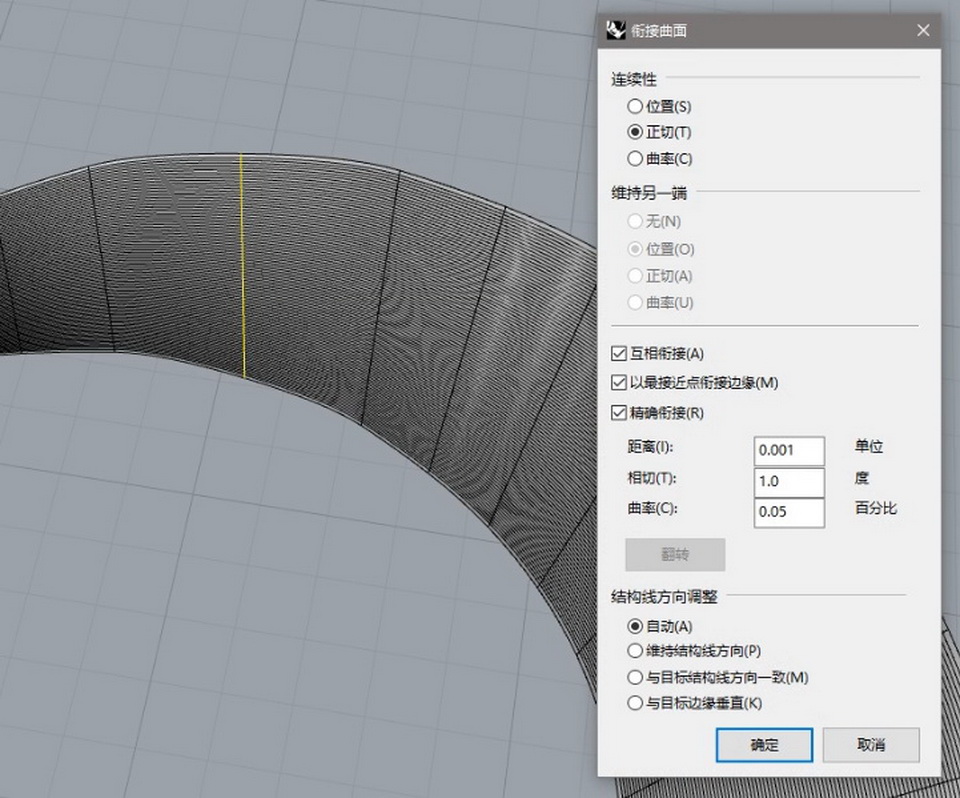Select 自动(A) isocurve direction option

tap(634, 626)
